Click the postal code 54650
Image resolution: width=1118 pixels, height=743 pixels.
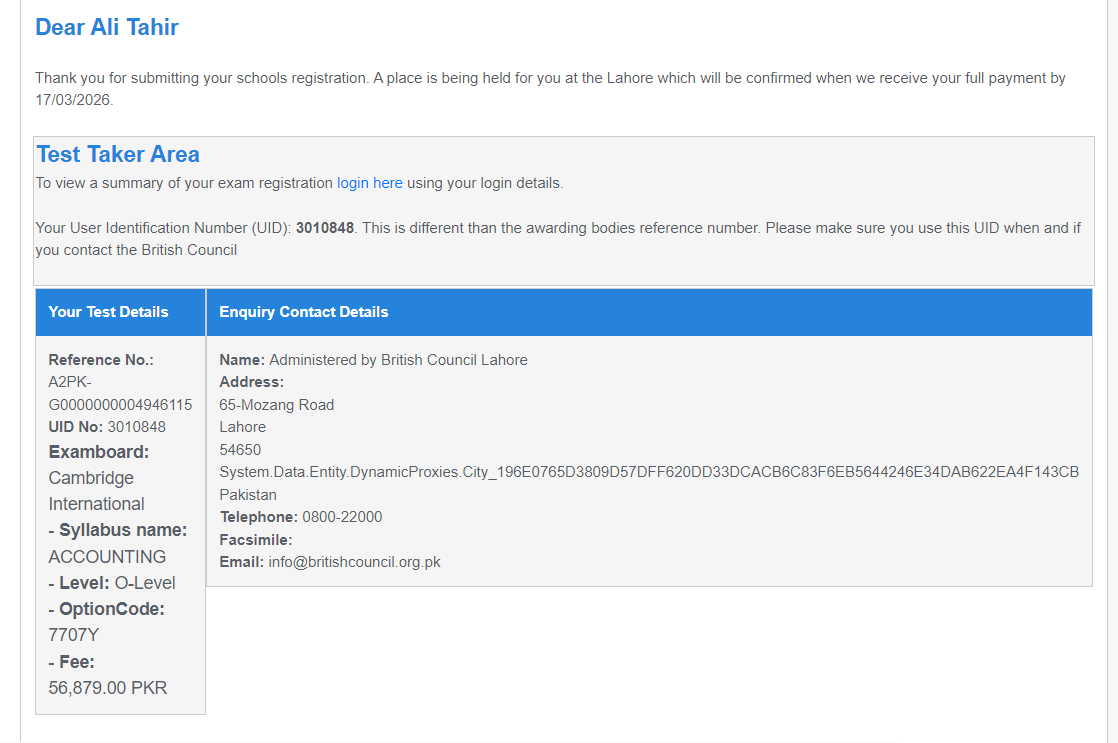(x=240, y=450)
